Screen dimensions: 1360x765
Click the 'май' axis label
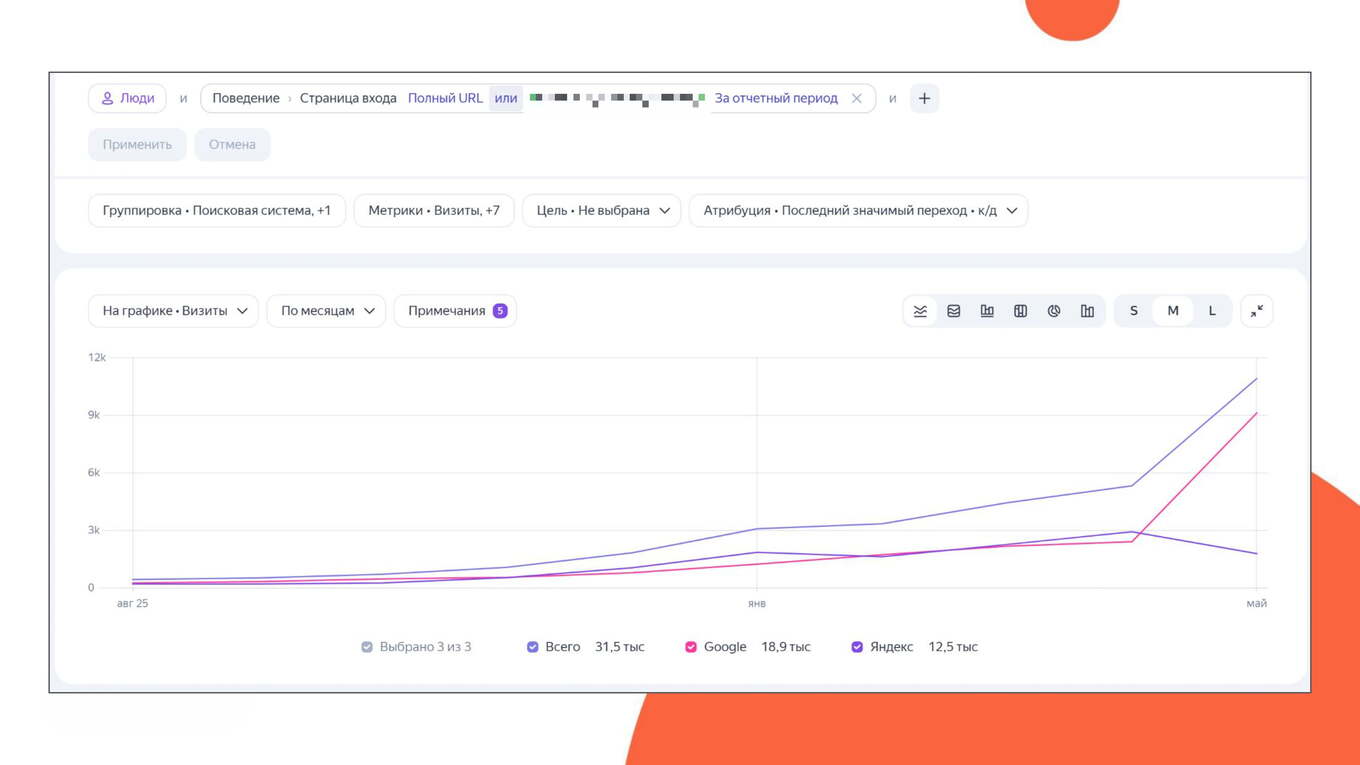pos(1257,604)
